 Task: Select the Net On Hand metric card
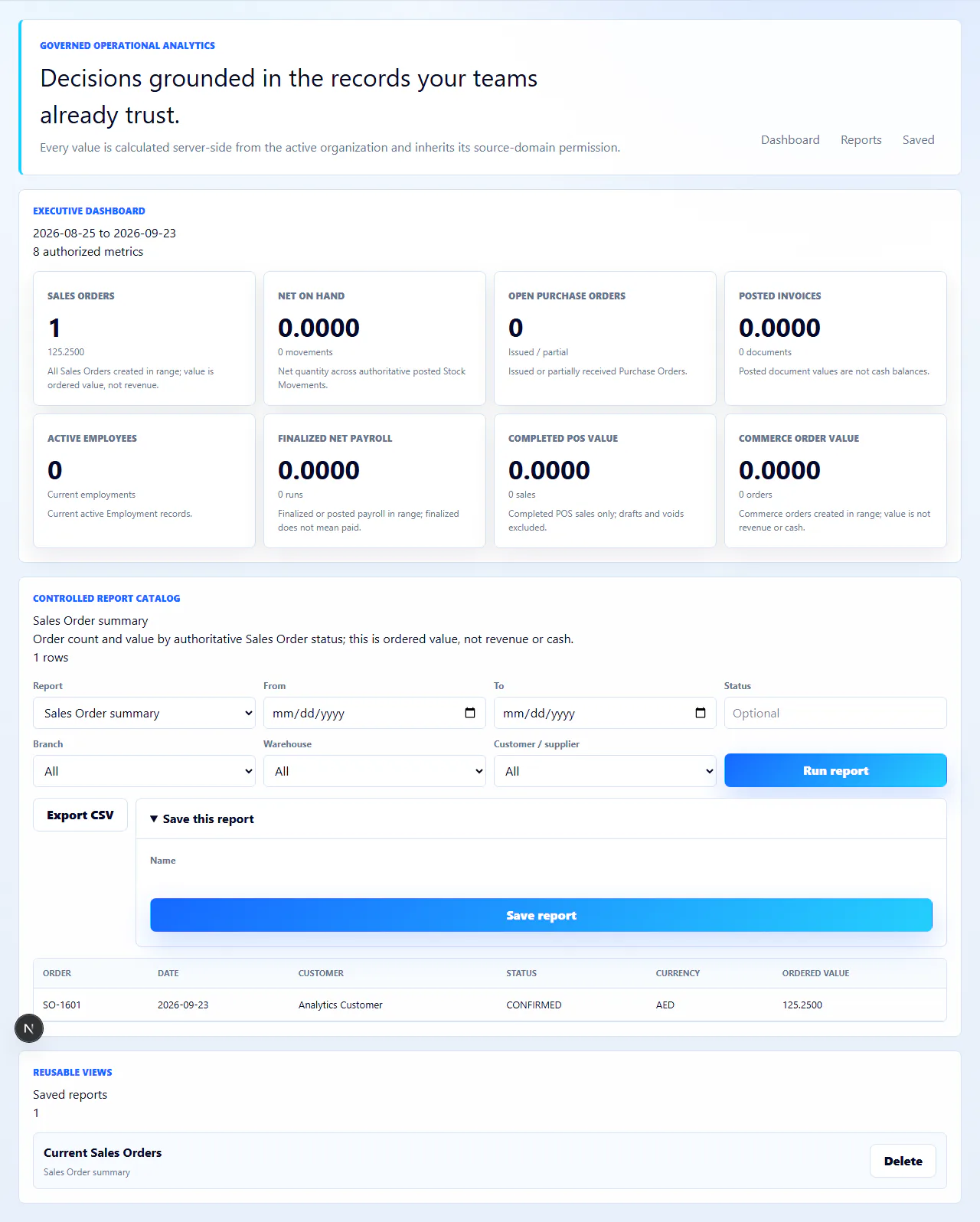pos(374,338)
